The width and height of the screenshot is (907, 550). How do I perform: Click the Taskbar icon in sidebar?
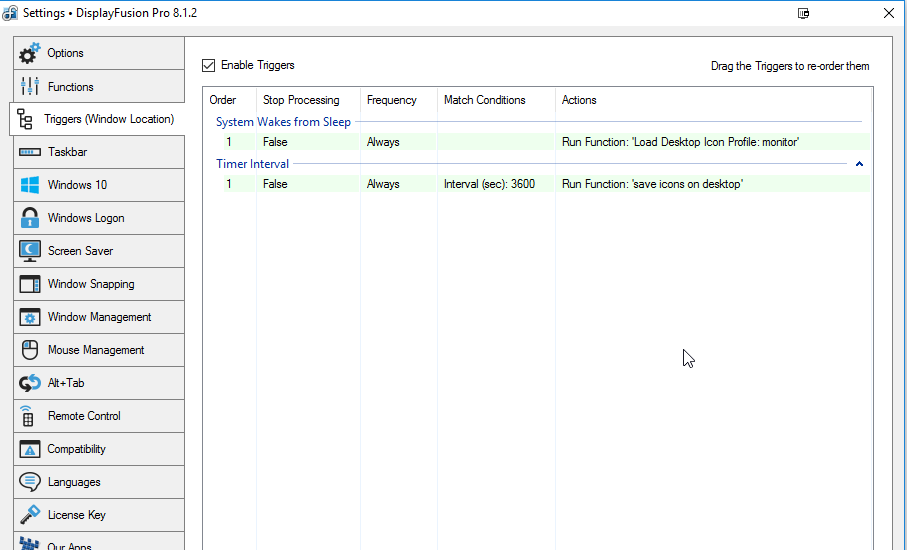coord(30,152)
